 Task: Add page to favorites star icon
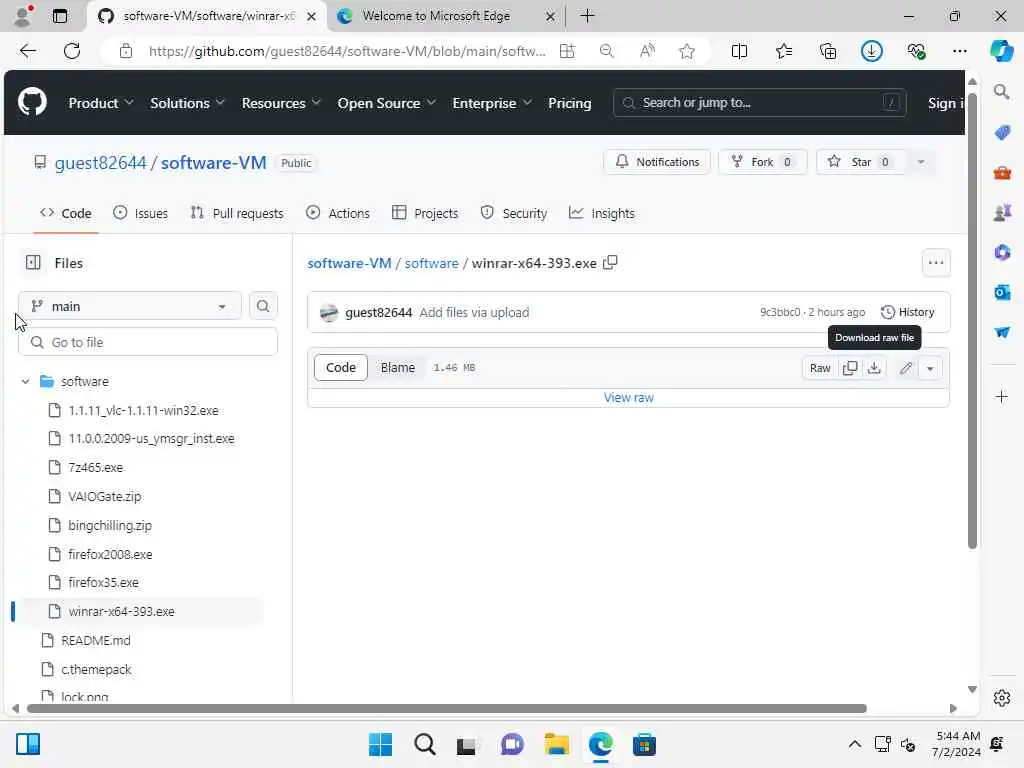(x=686, y=51)
